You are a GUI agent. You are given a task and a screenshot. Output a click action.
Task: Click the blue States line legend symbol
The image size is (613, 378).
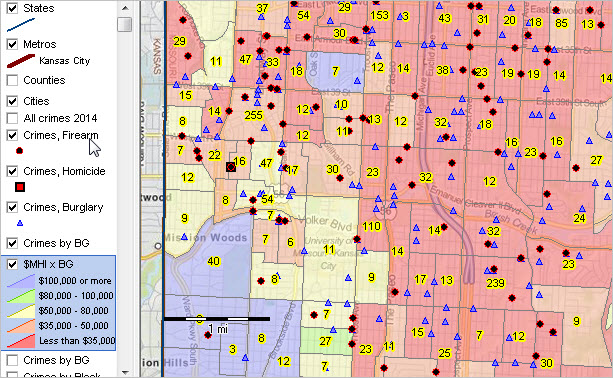[21, 25]
